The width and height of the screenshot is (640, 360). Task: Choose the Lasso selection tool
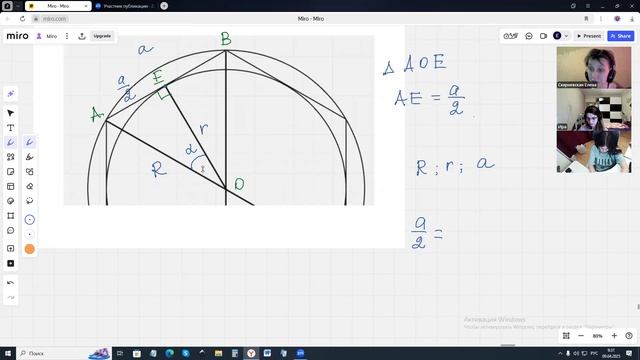(29, 201)
